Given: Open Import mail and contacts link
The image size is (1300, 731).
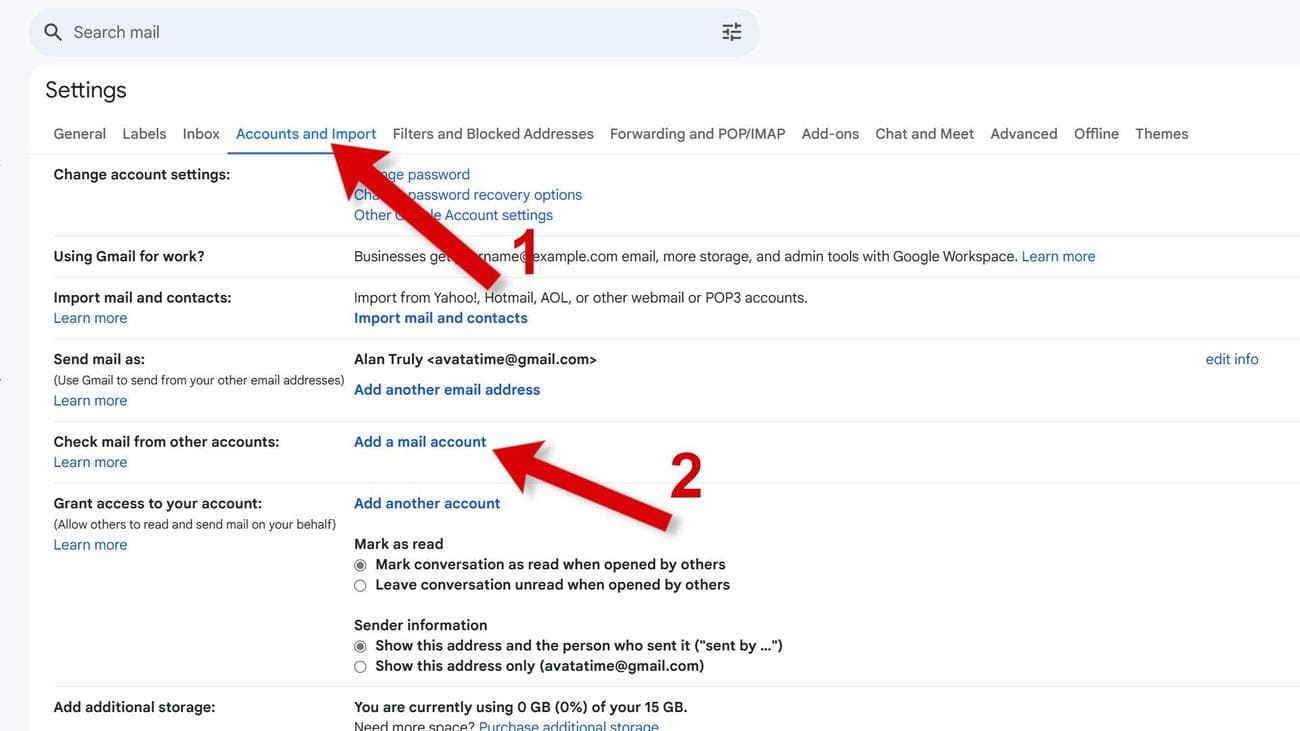Looking at the screenshot, I should coord(441,318).
